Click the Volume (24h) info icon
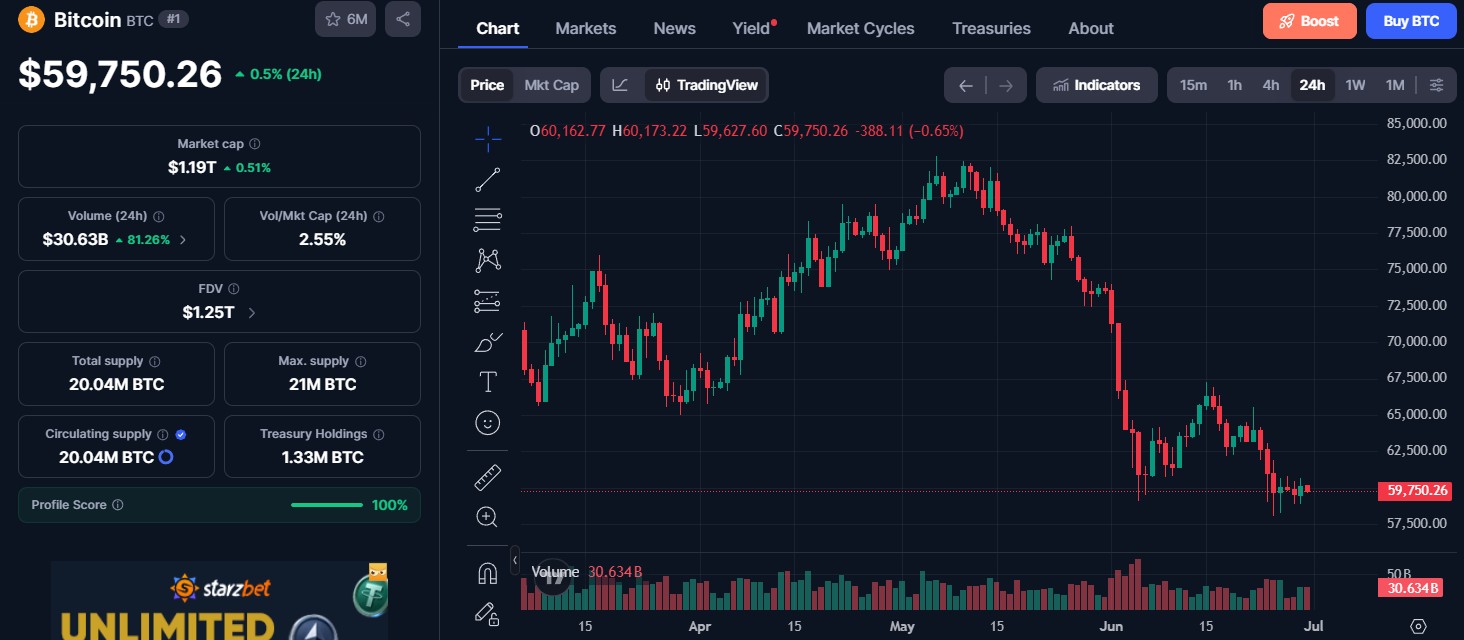This screenshot has width=1464, height=640. click(x=159, y=216)
